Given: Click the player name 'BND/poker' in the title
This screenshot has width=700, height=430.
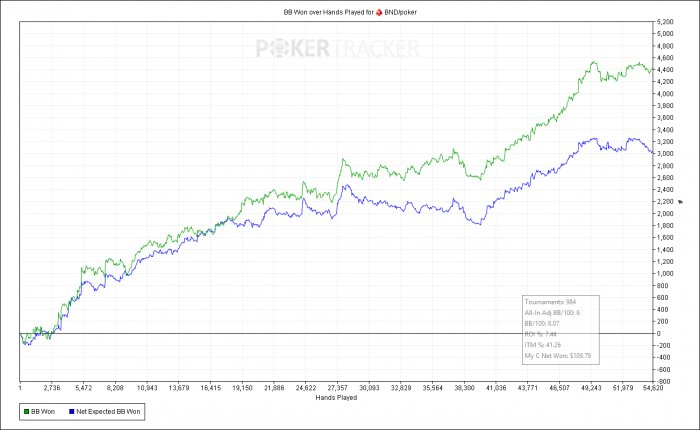Looking at the screenshot, I should 400,13.
